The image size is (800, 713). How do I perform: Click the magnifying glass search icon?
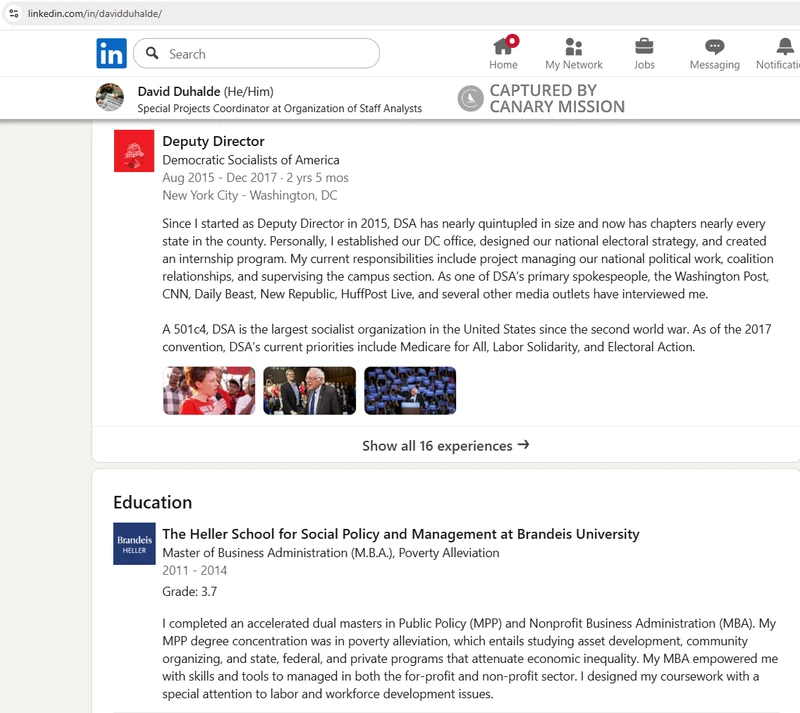tap(152, 54)
